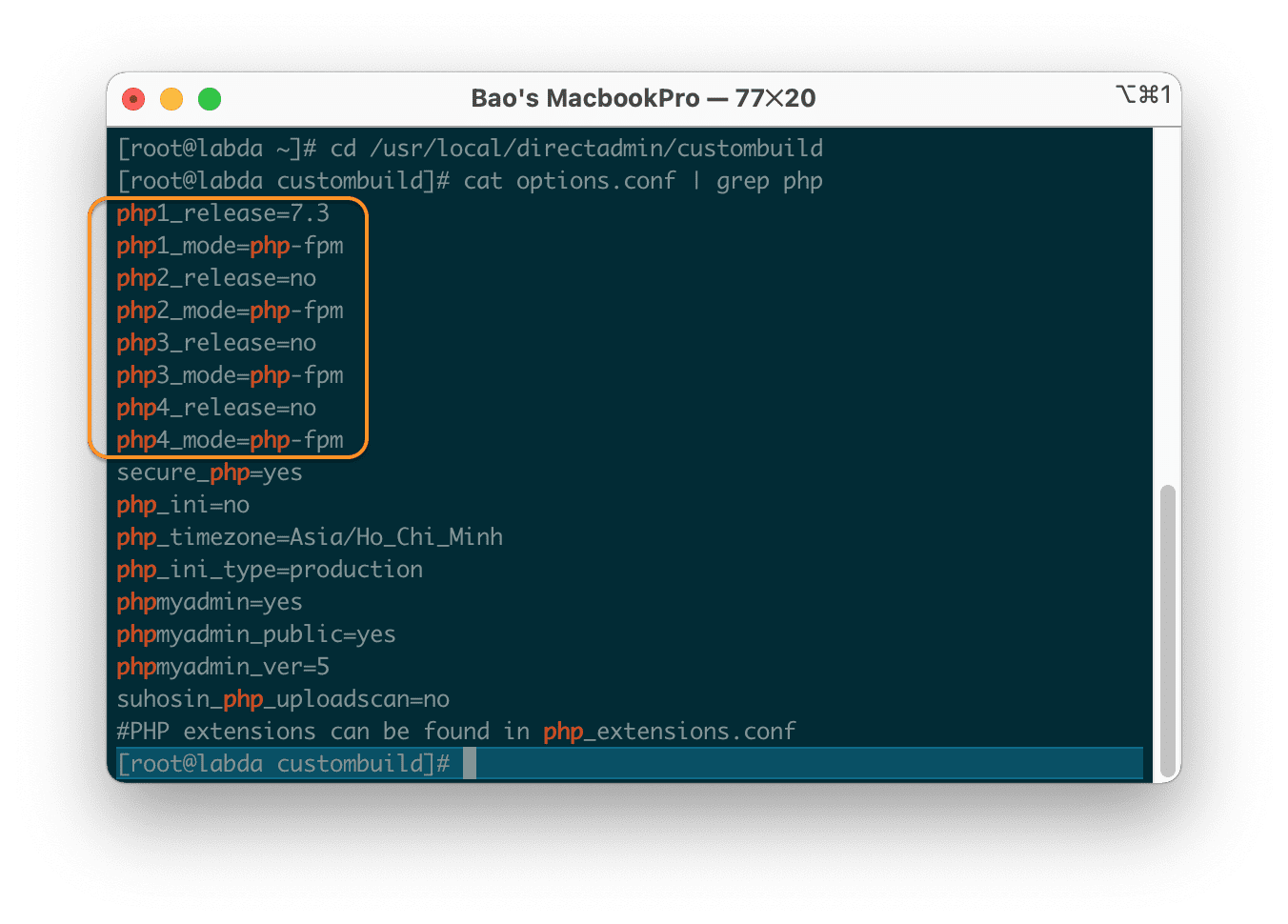Click the ⌥⌘1 shortcut indicator in title bar

pyautogui.click(x=1142, y=95)
